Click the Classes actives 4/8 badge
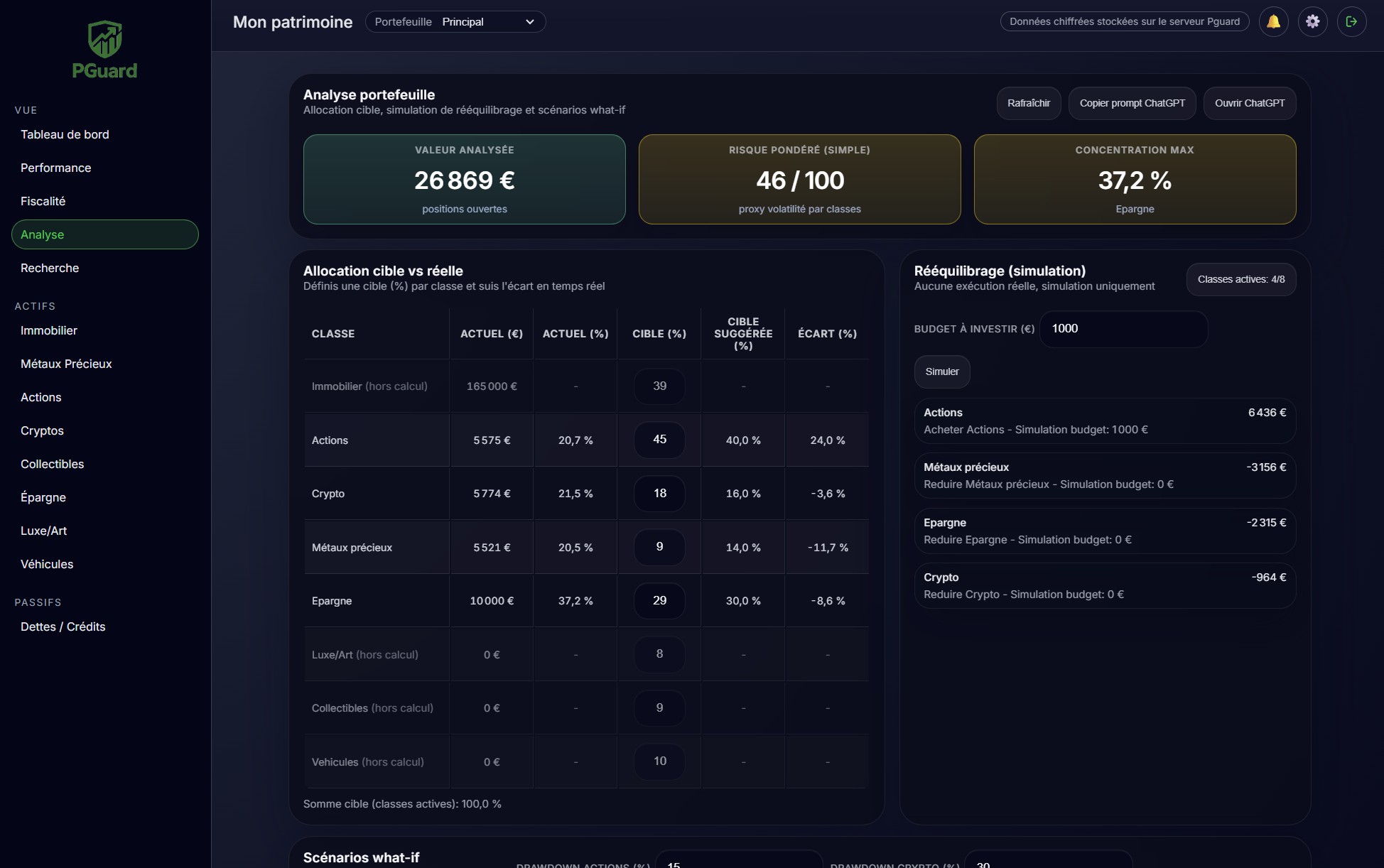1384x868 pixels. point(1240,279)
